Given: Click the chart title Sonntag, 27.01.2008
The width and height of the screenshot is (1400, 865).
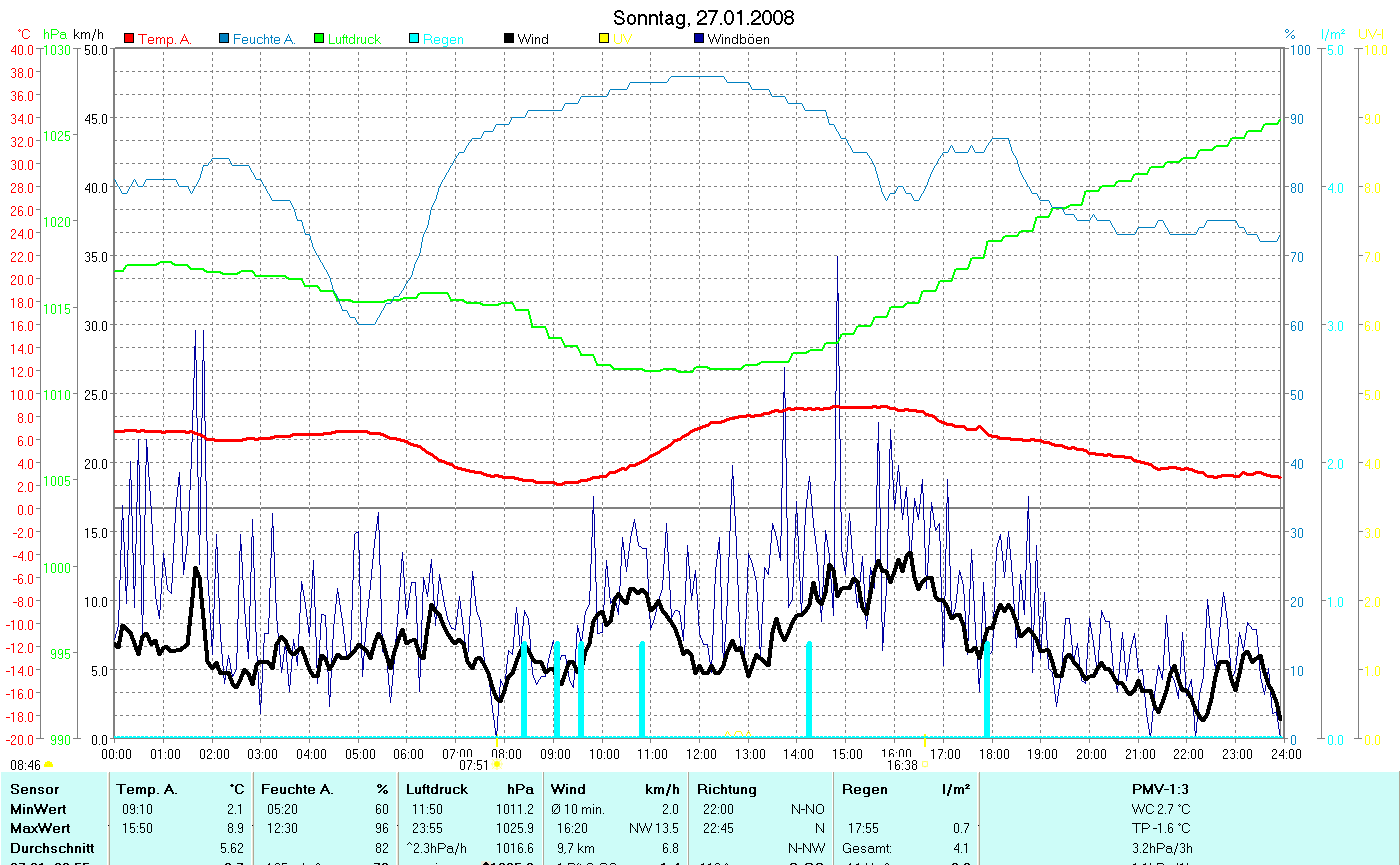Looking at the screenshot, I should 703,18.
